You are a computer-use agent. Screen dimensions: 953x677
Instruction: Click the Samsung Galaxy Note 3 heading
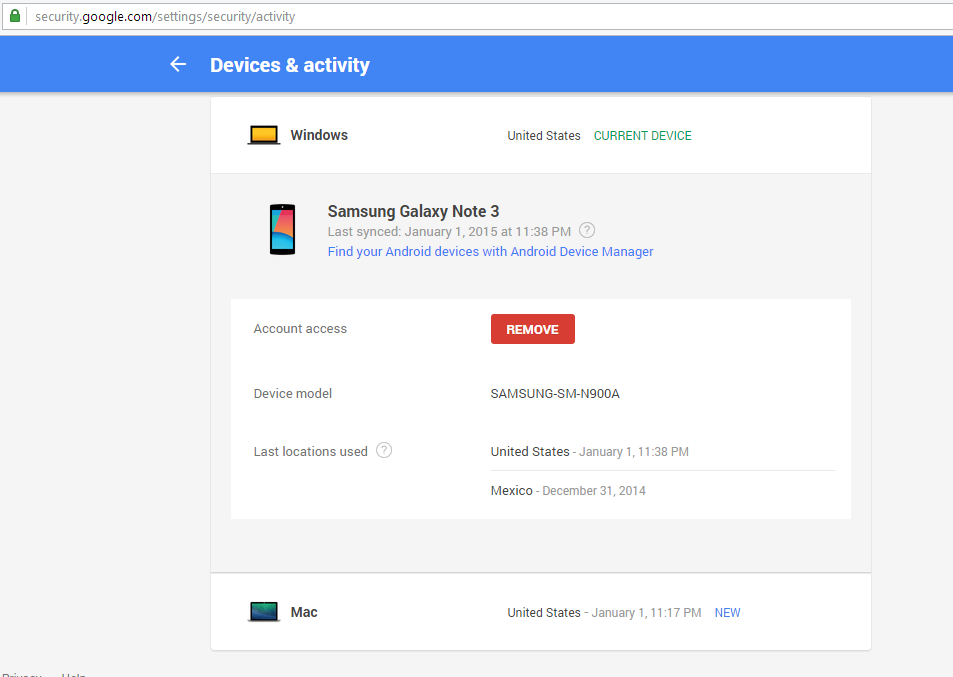(413, 211)
